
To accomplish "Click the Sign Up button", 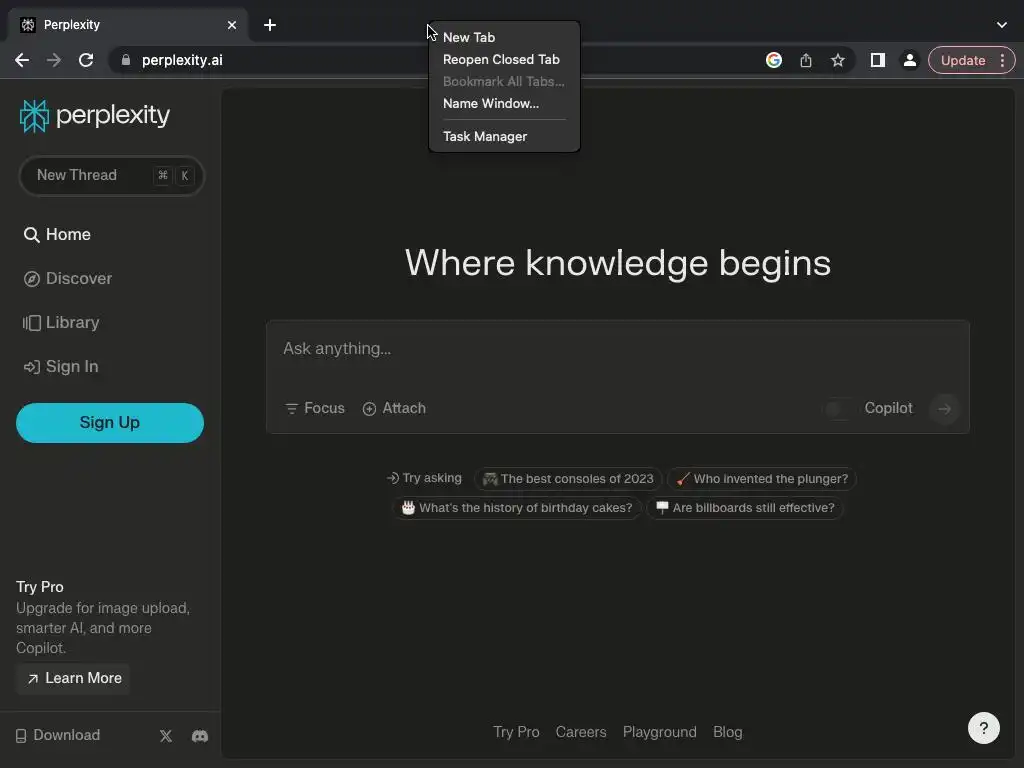I will pos(110,423).
